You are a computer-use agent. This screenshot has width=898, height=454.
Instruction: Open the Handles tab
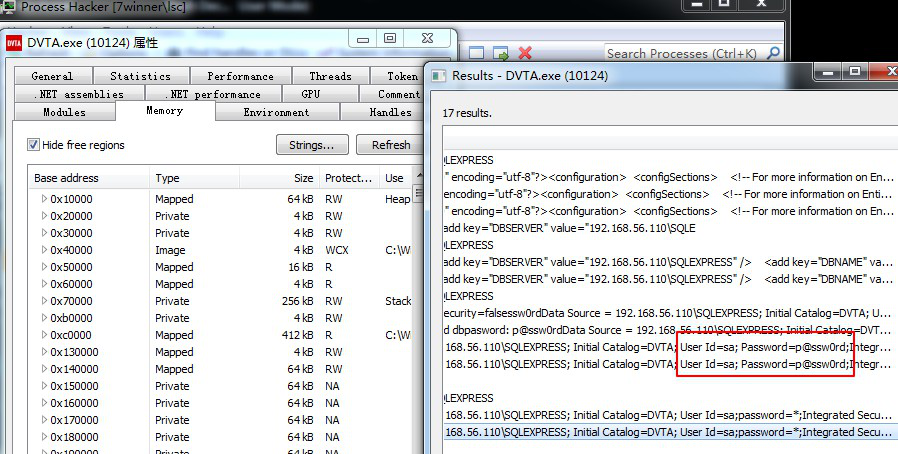click(x=384, y=112)
